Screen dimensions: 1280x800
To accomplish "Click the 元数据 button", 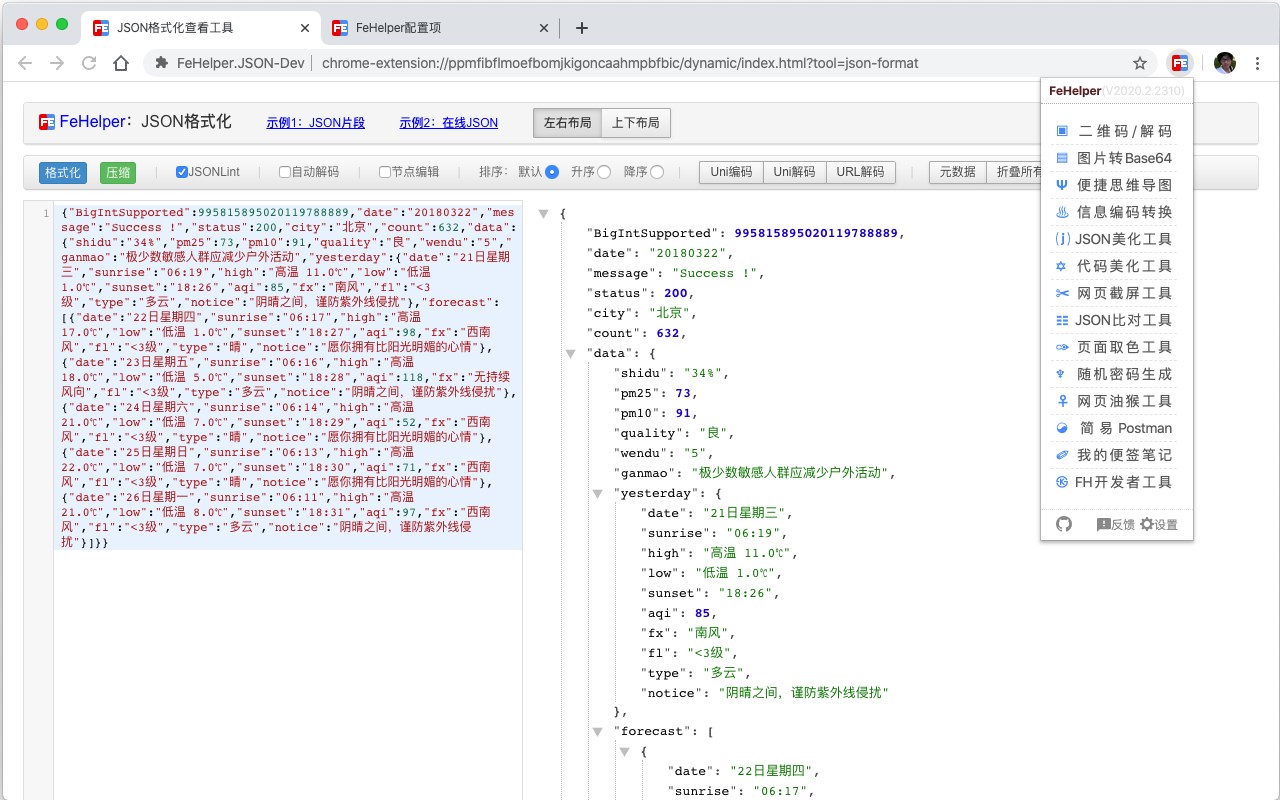I will point(958,172).
